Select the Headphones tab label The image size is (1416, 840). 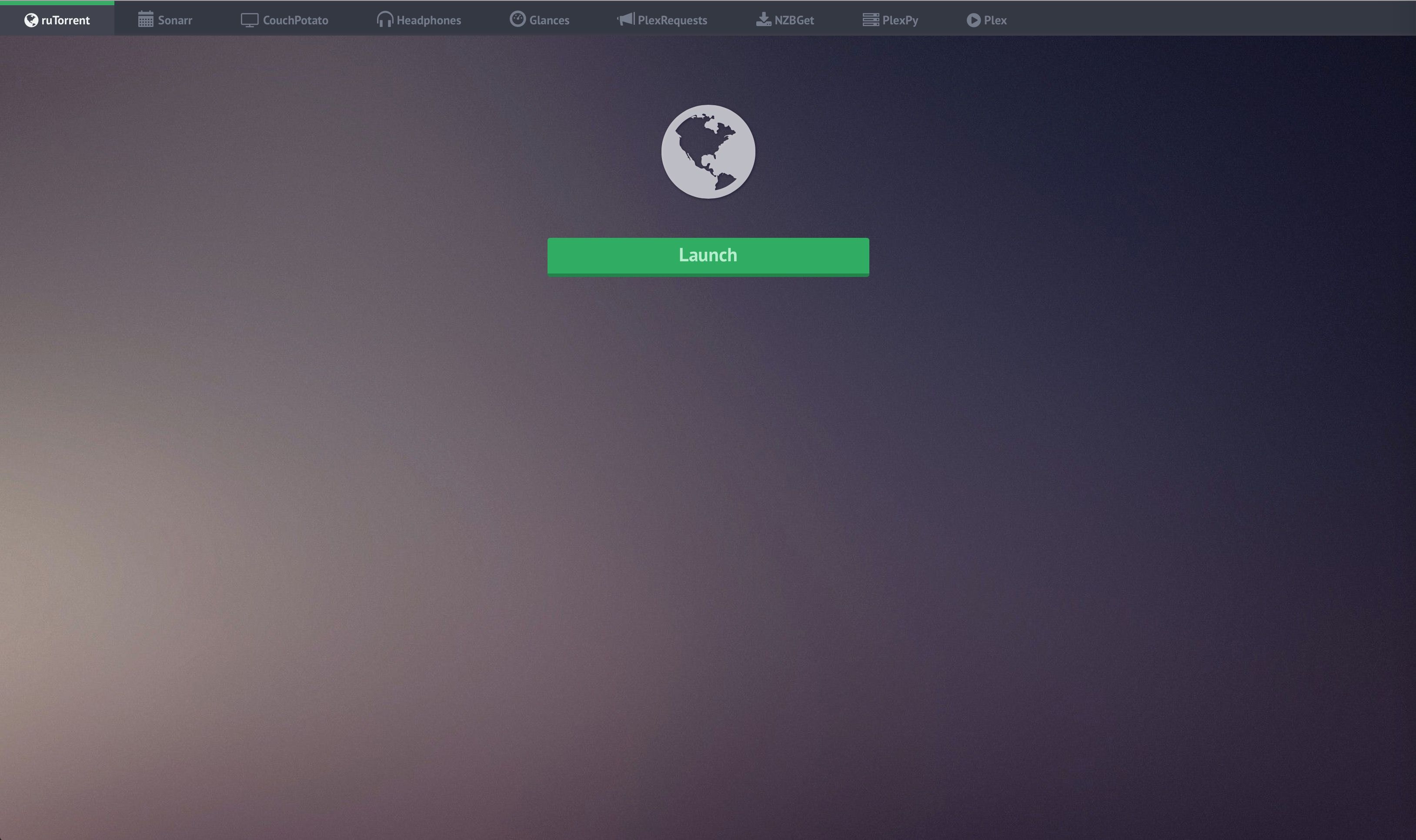click(429, 20)
